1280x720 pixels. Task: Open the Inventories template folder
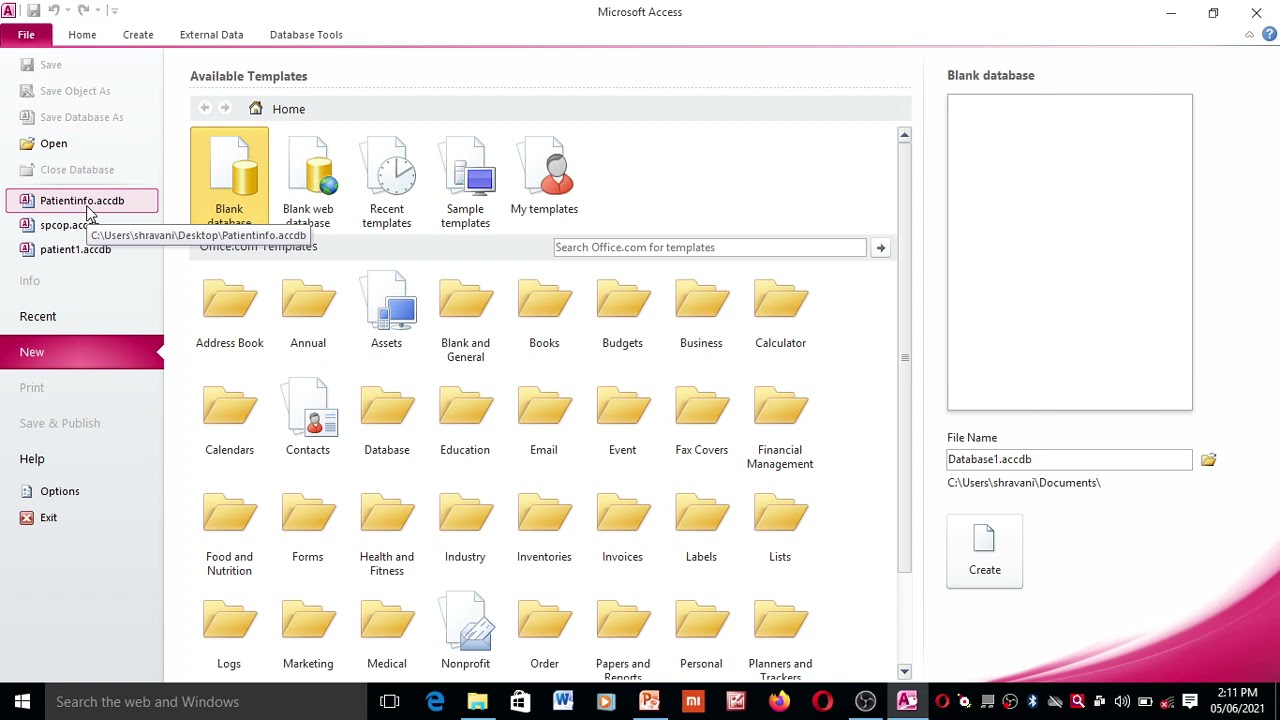tap(544, 527)
